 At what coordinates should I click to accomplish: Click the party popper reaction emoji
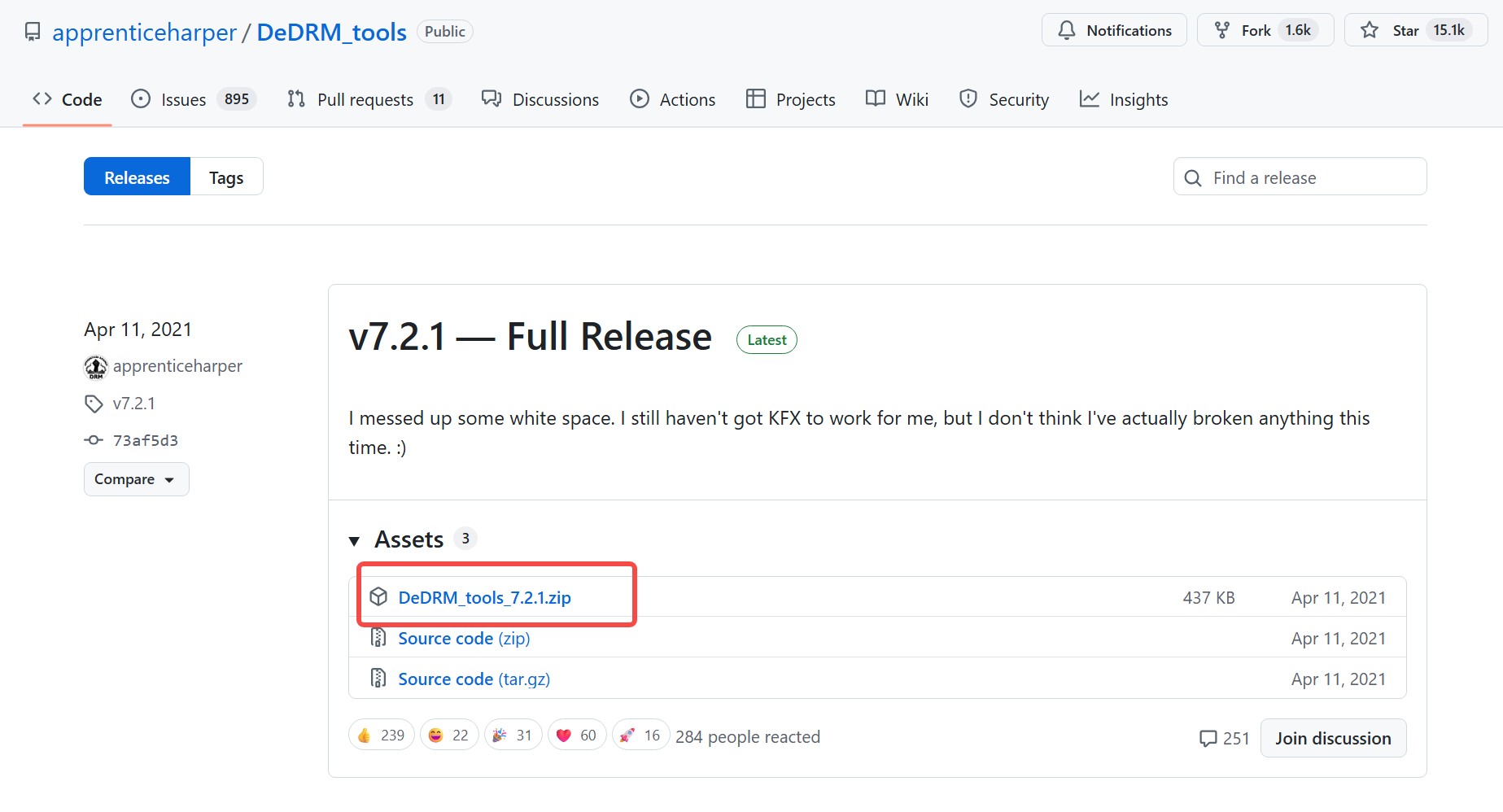[x=500, y=736]
